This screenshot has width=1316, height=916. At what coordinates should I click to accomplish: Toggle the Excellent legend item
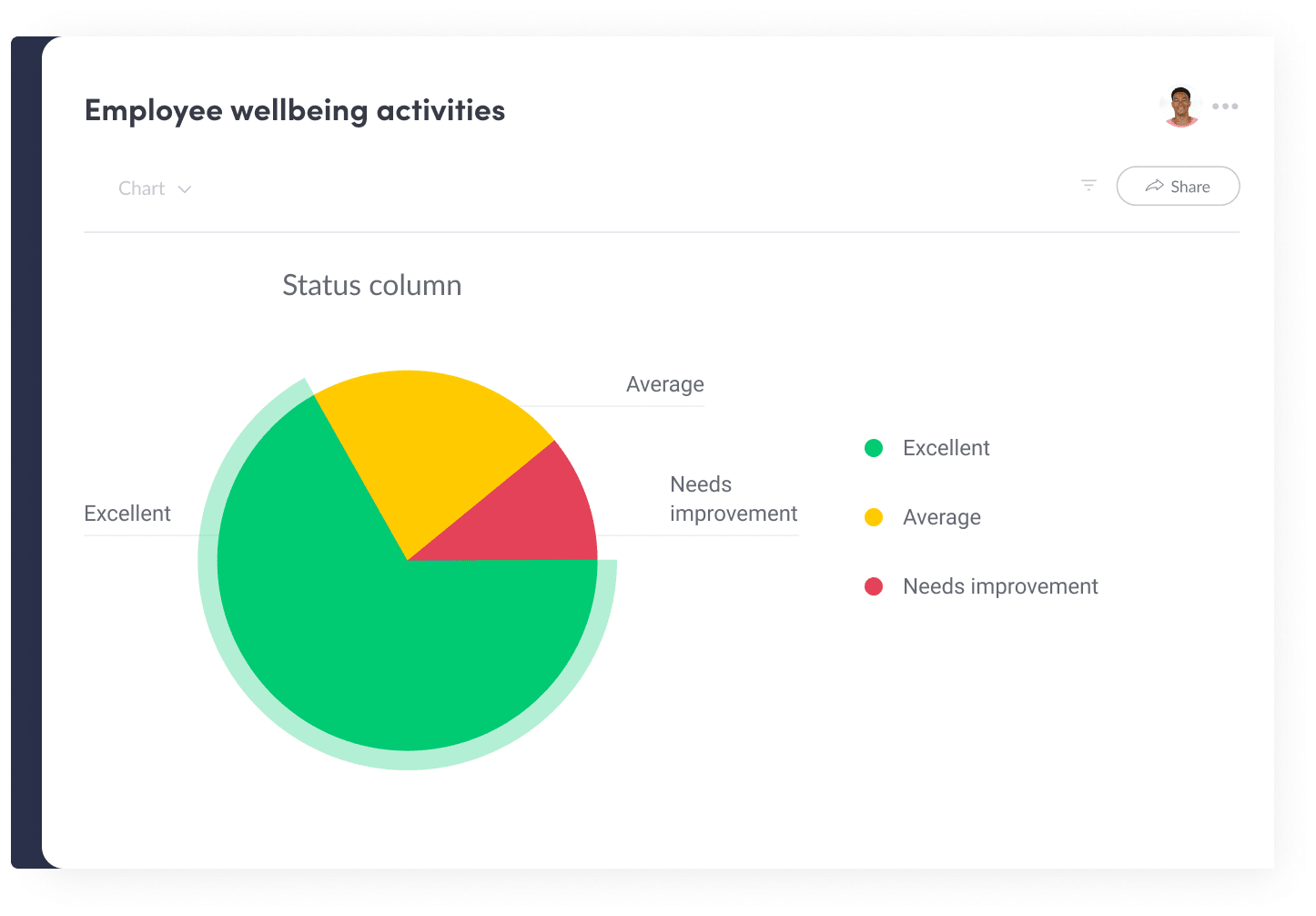tap(946, 448)
